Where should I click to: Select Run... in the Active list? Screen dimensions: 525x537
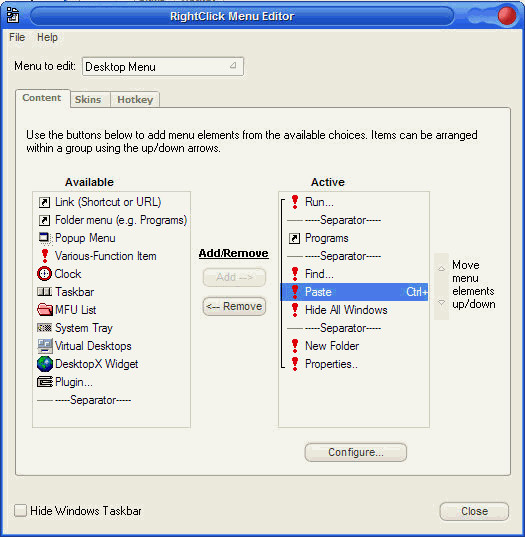click(x=319, y=202)
